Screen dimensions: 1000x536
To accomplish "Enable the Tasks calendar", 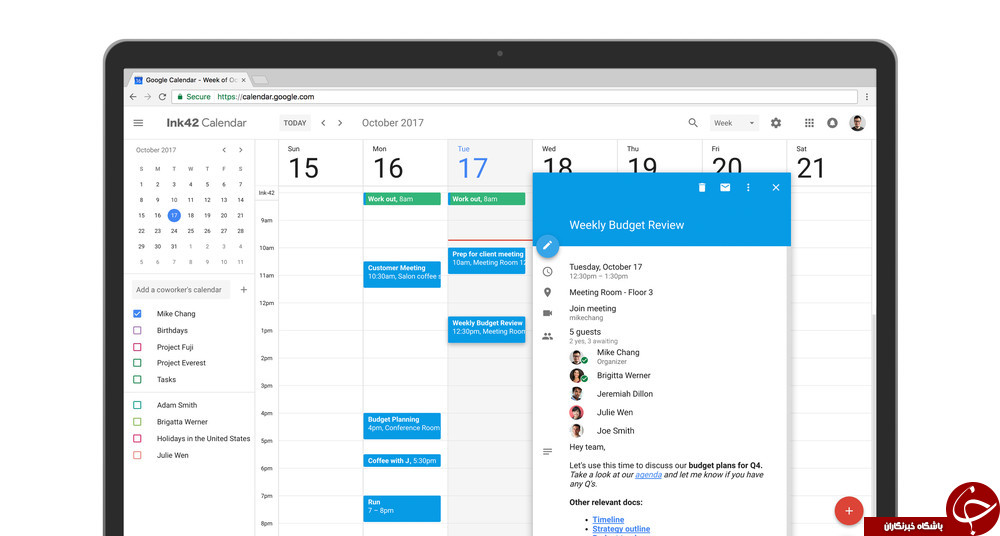I will pyautogui.click(x=137, y=380).
